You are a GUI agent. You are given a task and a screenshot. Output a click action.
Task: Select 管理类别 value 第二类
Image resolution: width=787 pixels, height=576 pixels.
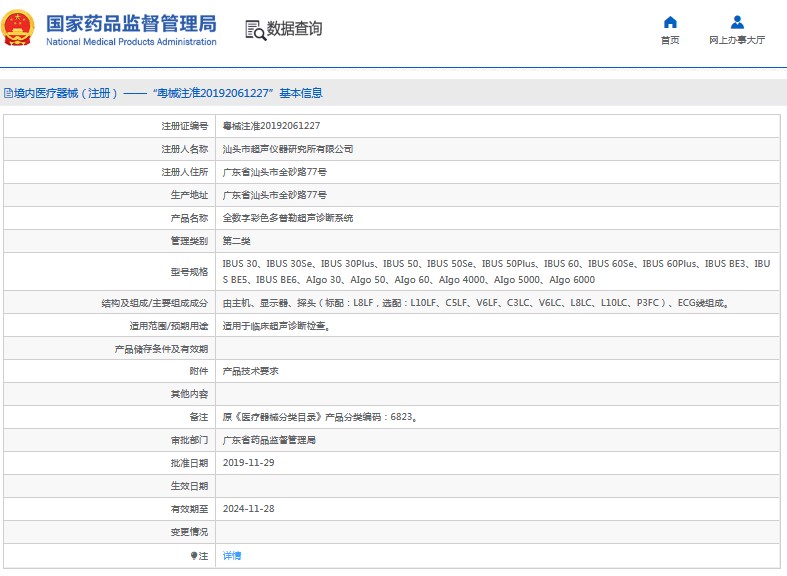[236, 241]
